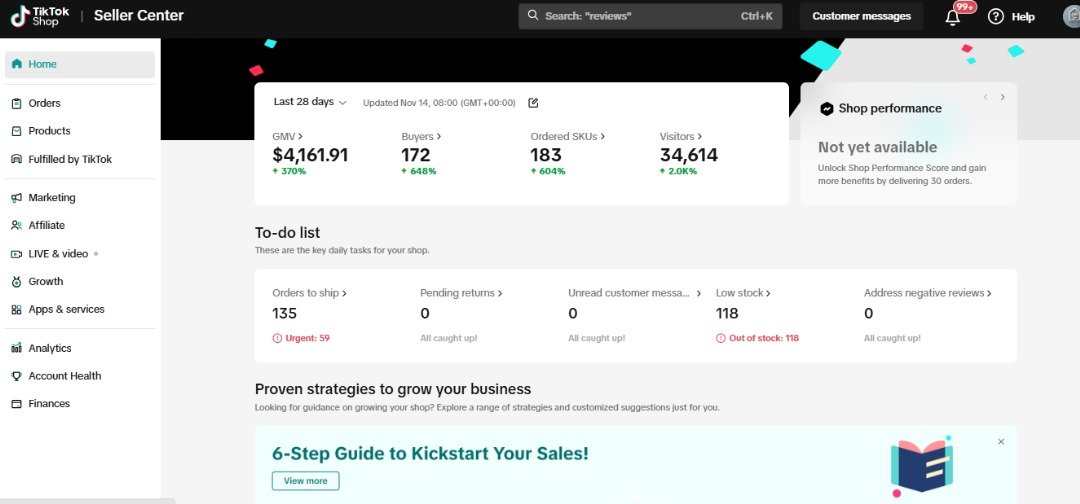This screenshot has width=1080, height=504.
Task: Open the Last 28 days dropdown
Action: (310, 102)
